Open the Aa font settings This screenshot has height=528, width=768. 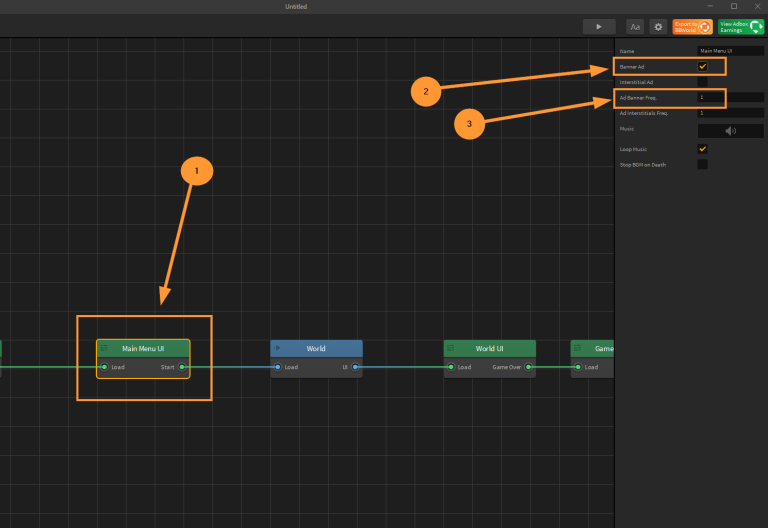pos(635,27)
